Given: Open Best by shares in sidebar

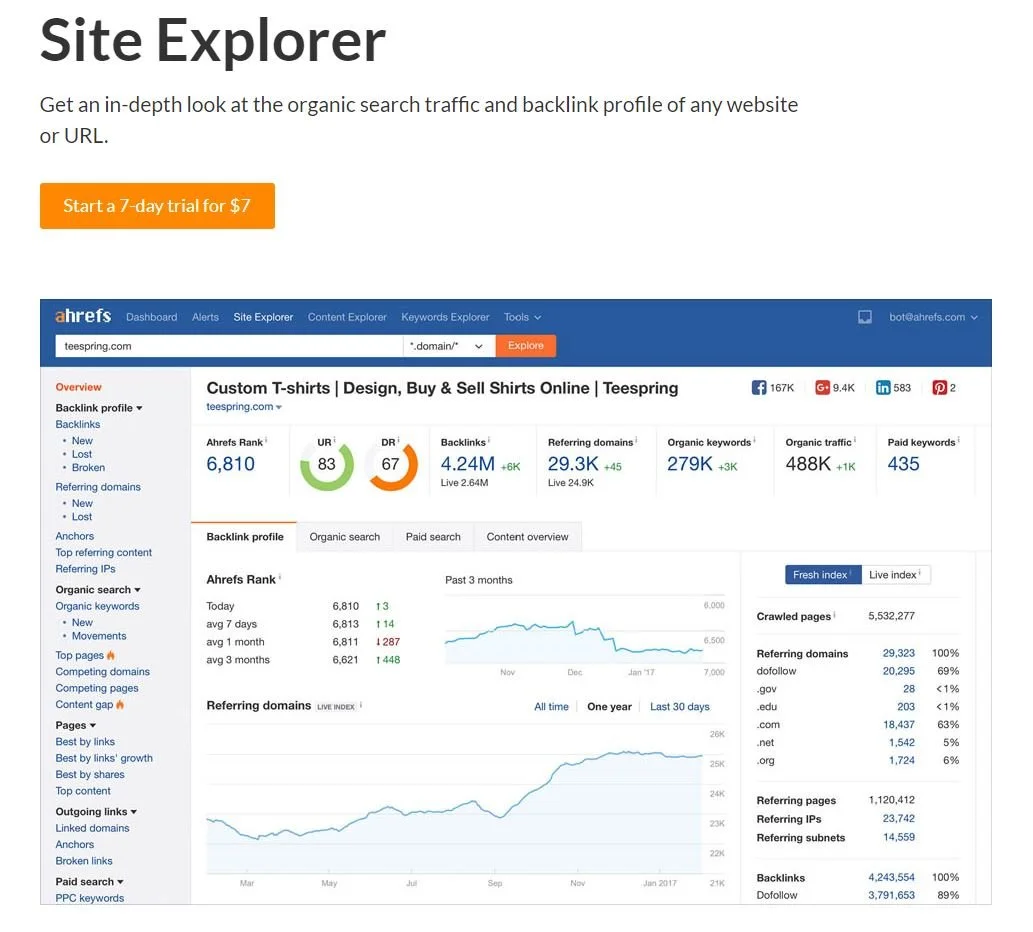Looking at the screenshot, I should (x=90, y=775).
